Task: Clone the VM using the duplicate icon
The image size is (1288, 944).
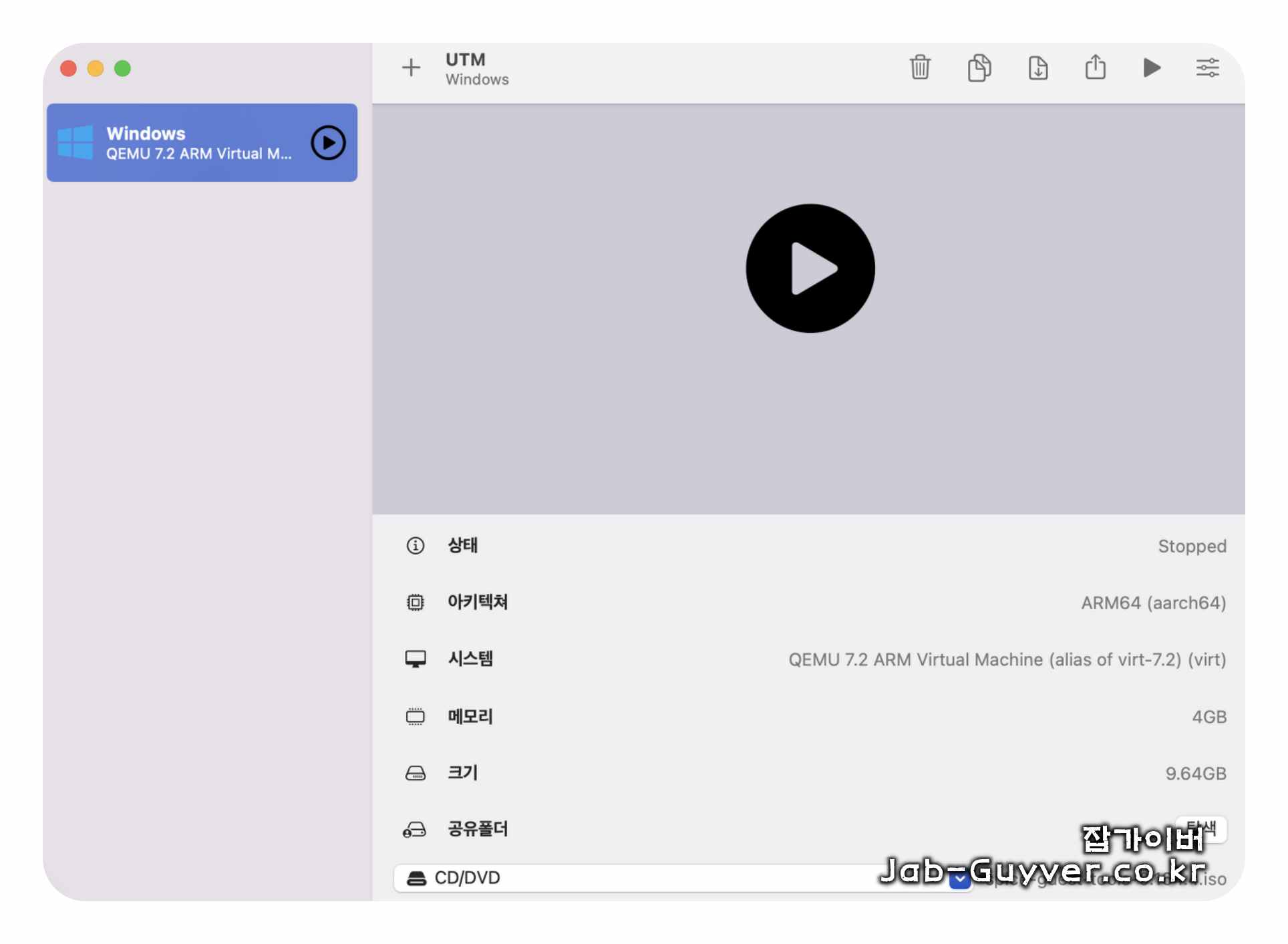Action: (x=979, y=67)
